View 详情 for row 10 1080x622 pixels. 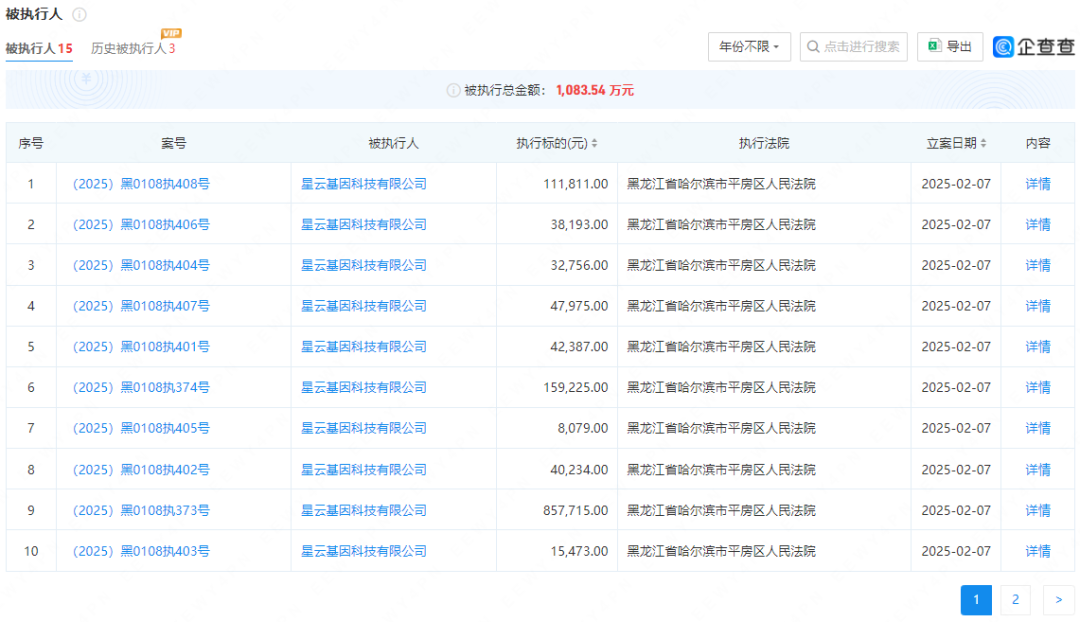tap(1038, 552)
